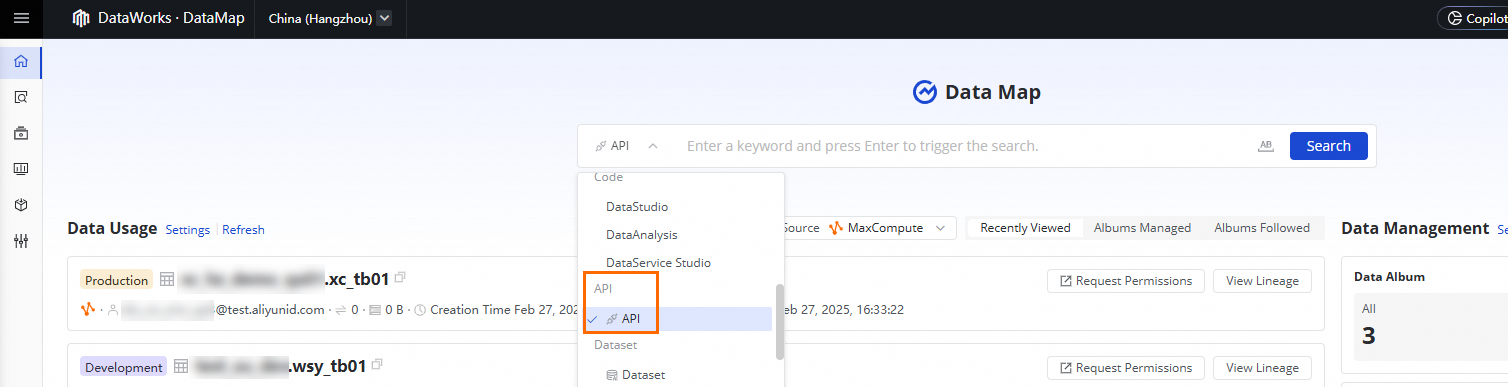
Task: Switch to the Albums Managed tab
Action: click(1142, 228)
